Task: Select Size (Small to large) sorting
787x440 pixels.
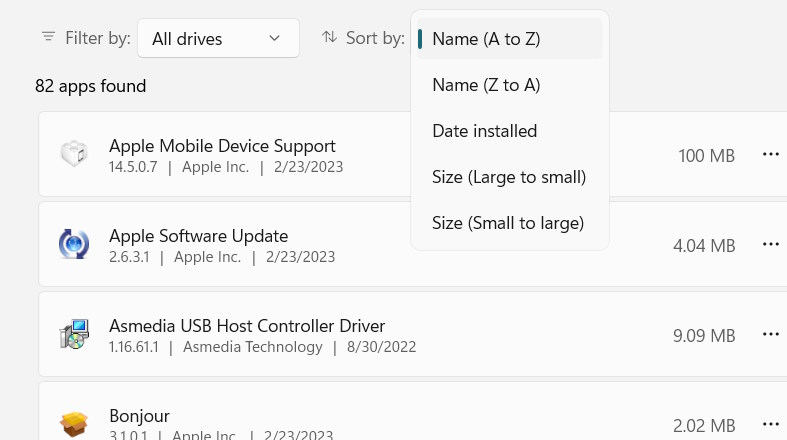Action: tap(508, 223)
